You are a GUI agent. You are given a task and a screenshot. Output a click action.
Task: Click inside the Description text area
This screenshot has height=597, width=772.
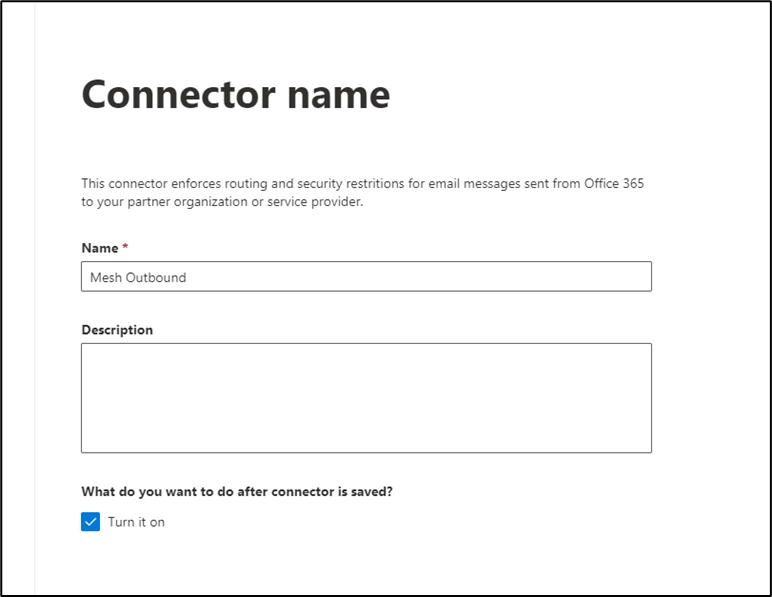(x=366, y=397)
